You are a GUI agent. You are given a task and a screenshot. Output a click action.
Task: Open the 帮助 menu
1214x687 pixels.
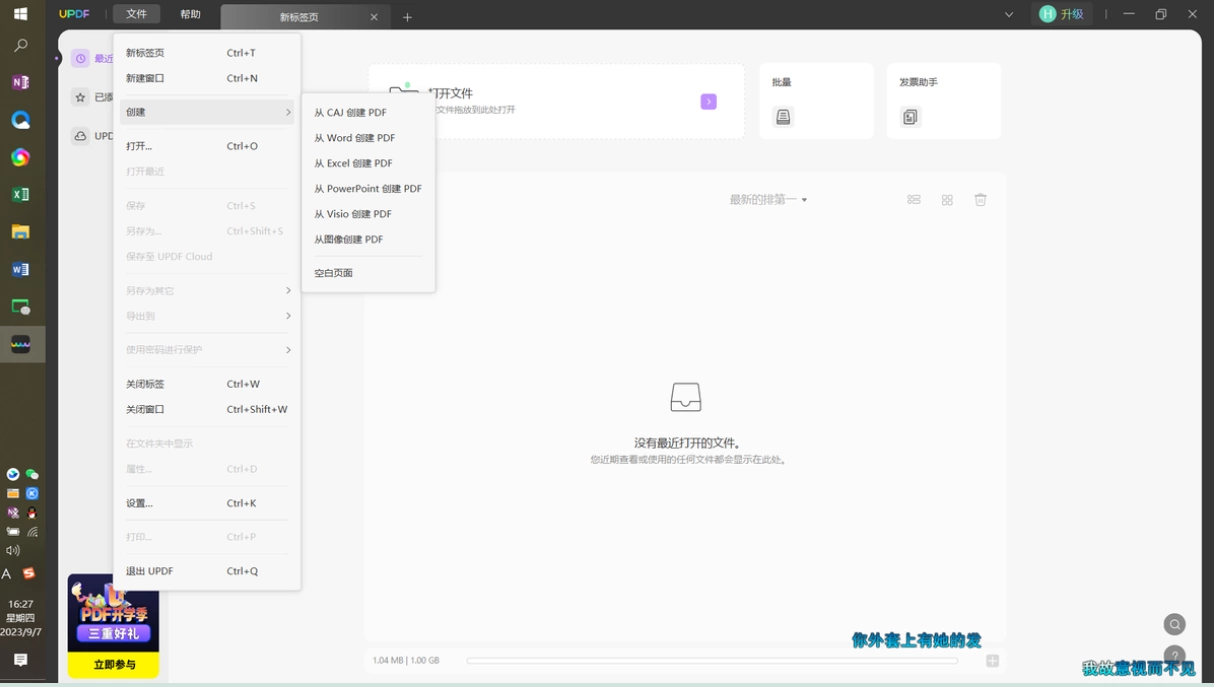[190, 14]
